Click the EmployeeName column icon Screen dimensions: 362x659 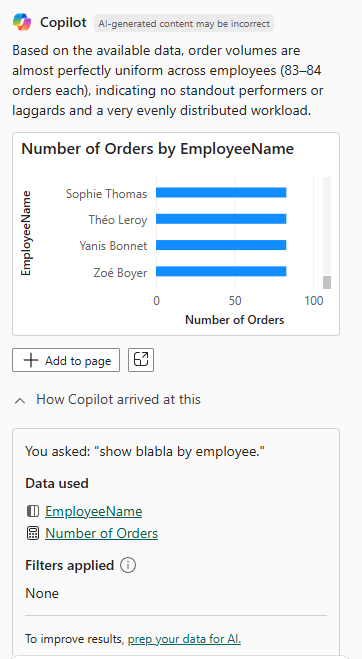[x=32, y=511]
